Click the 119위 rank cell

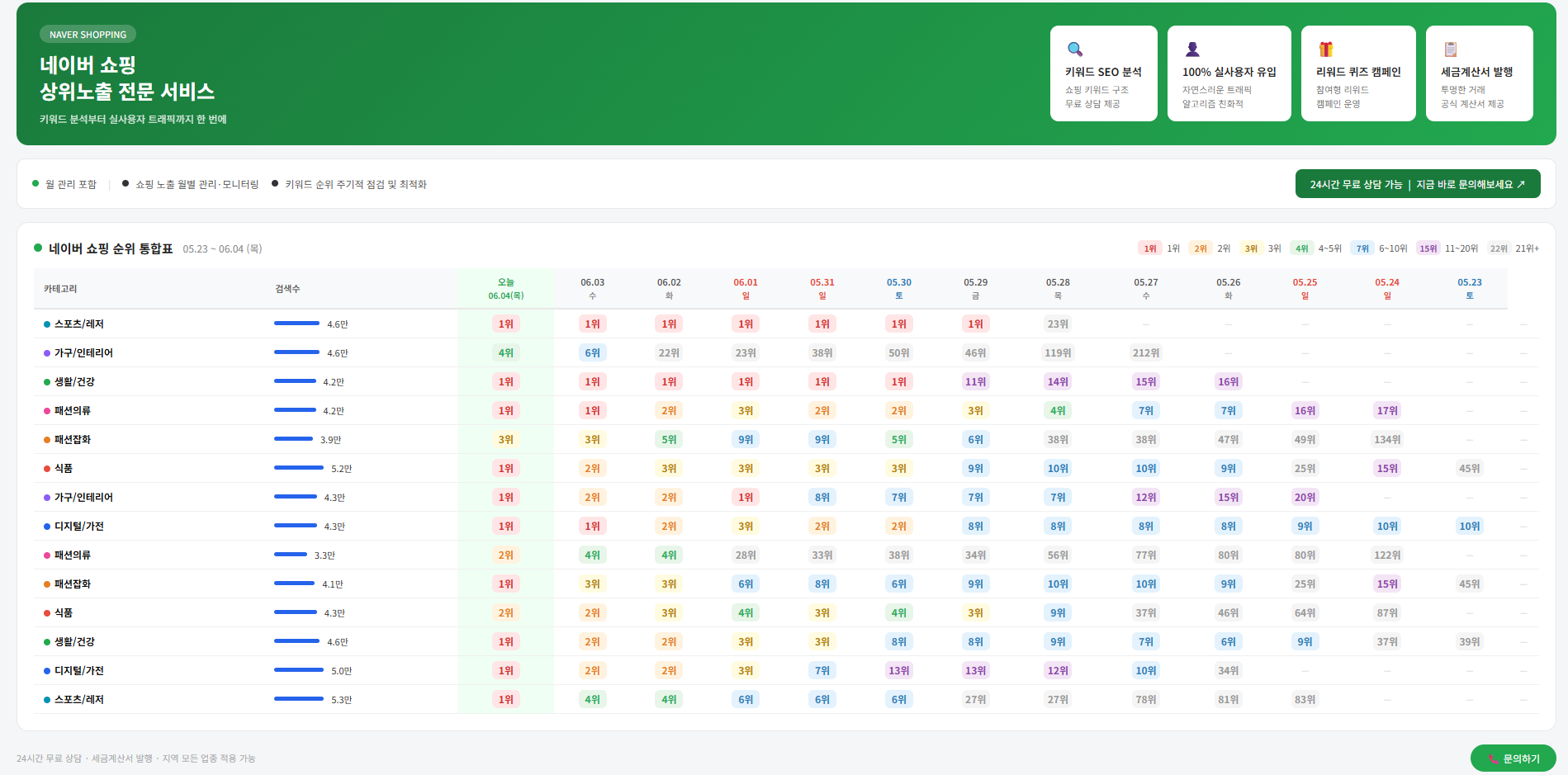[x=1058, y=352]
